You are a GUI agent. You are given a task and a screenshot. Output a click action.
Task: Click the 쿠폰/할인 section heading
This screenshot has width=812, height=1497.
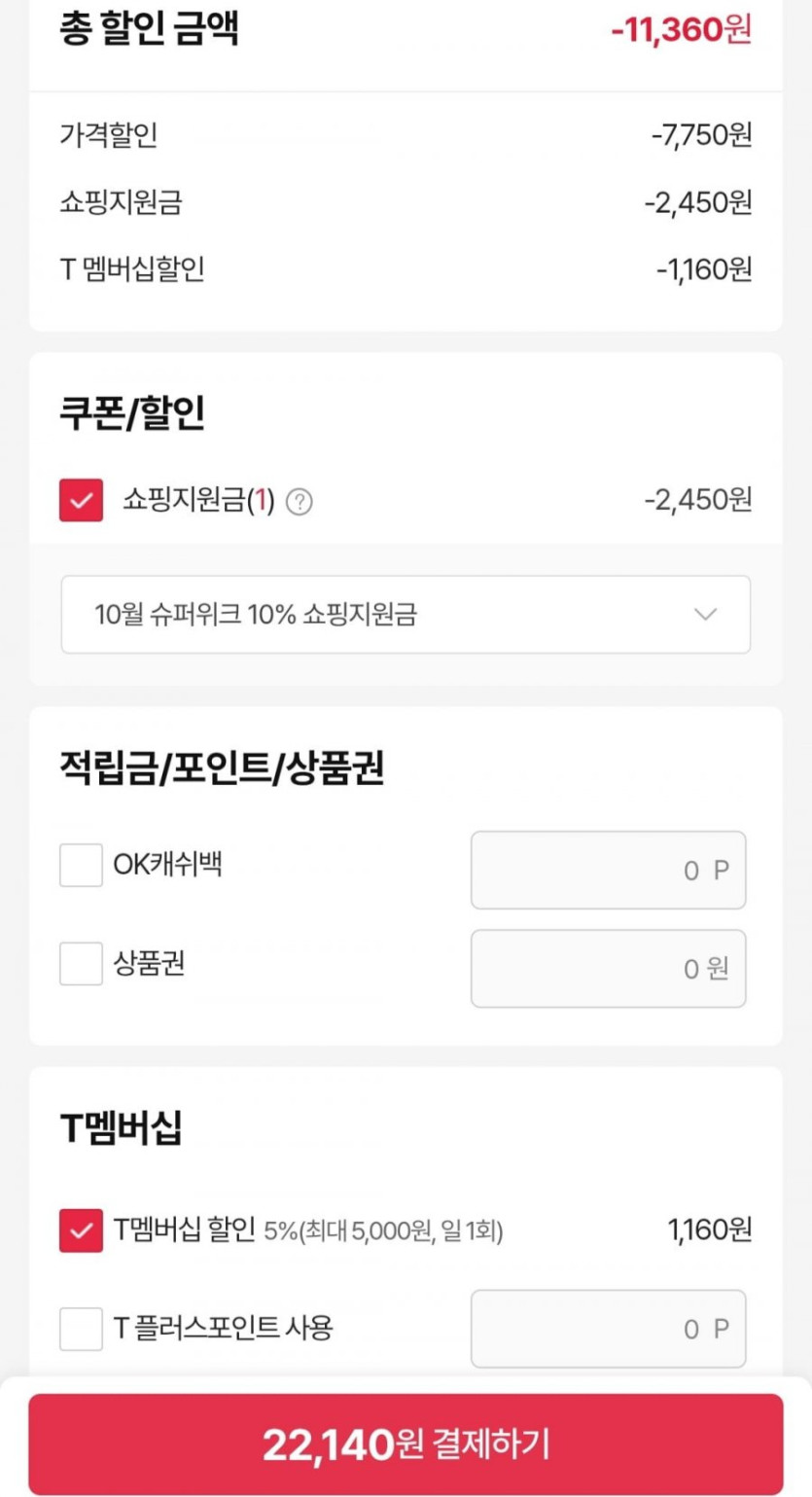point(132,413)
